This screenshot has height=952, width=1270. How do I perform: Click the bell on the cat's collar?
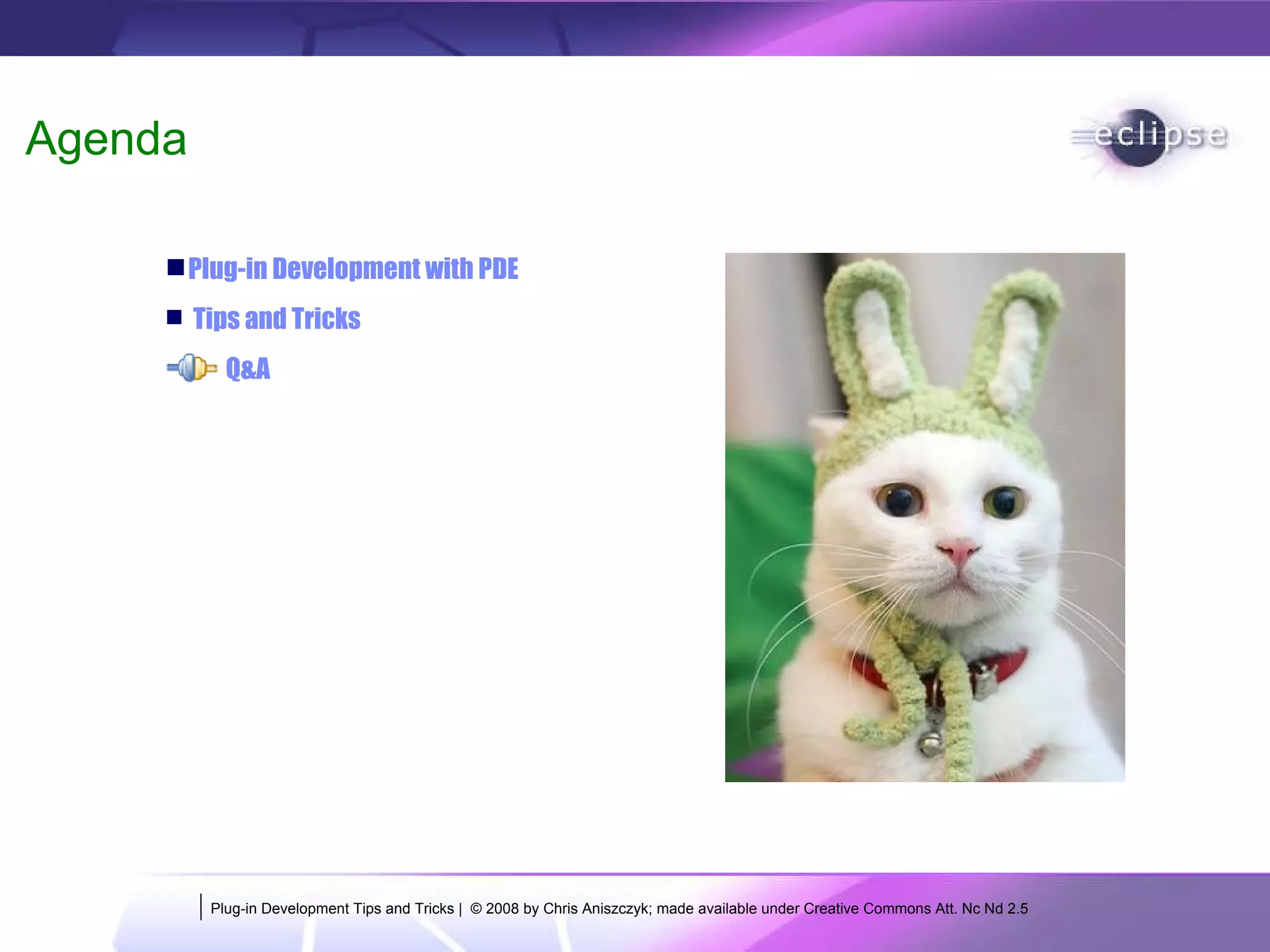[930, 744]
